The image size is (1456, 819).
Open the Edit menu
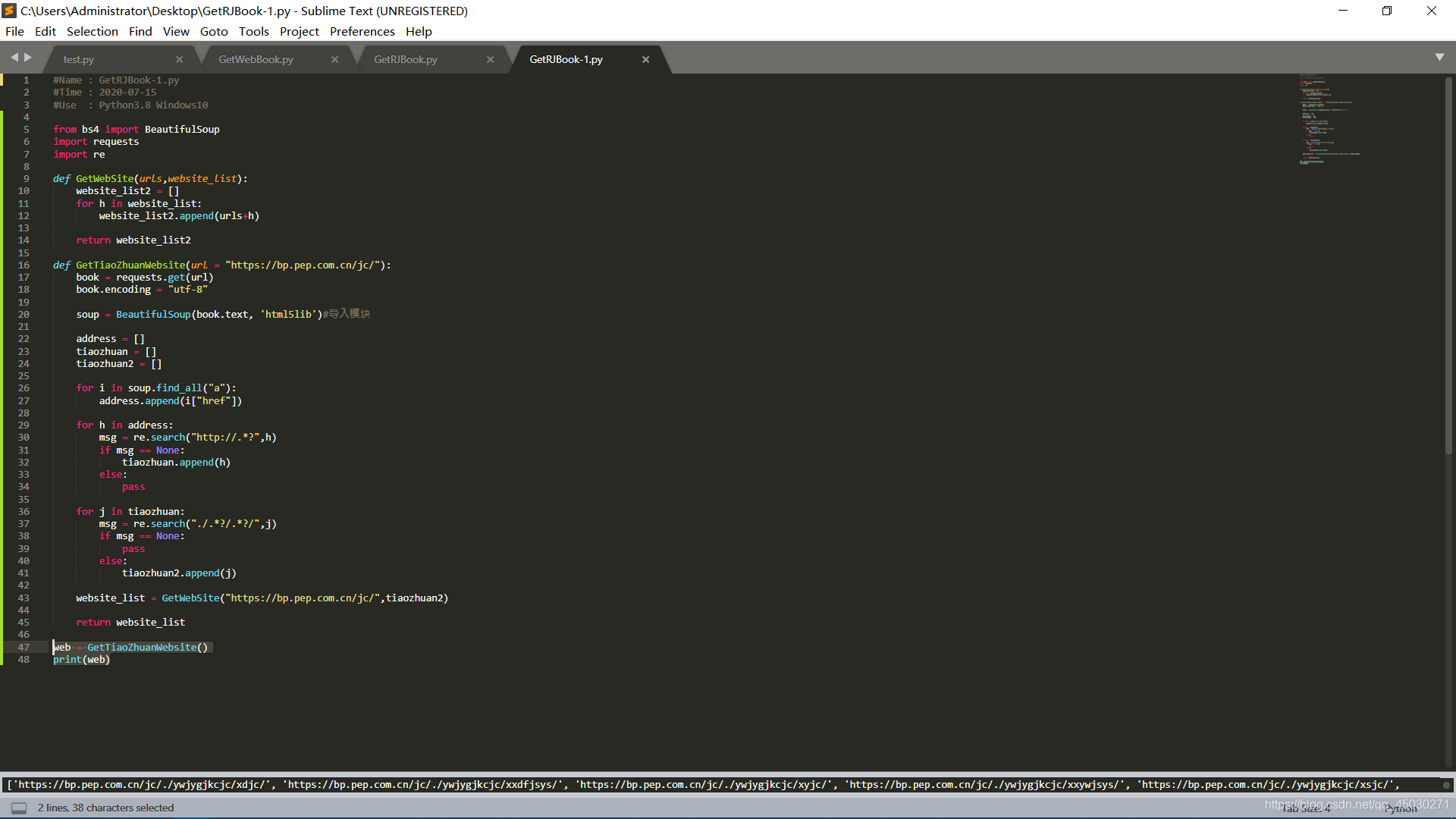point(45,31)
